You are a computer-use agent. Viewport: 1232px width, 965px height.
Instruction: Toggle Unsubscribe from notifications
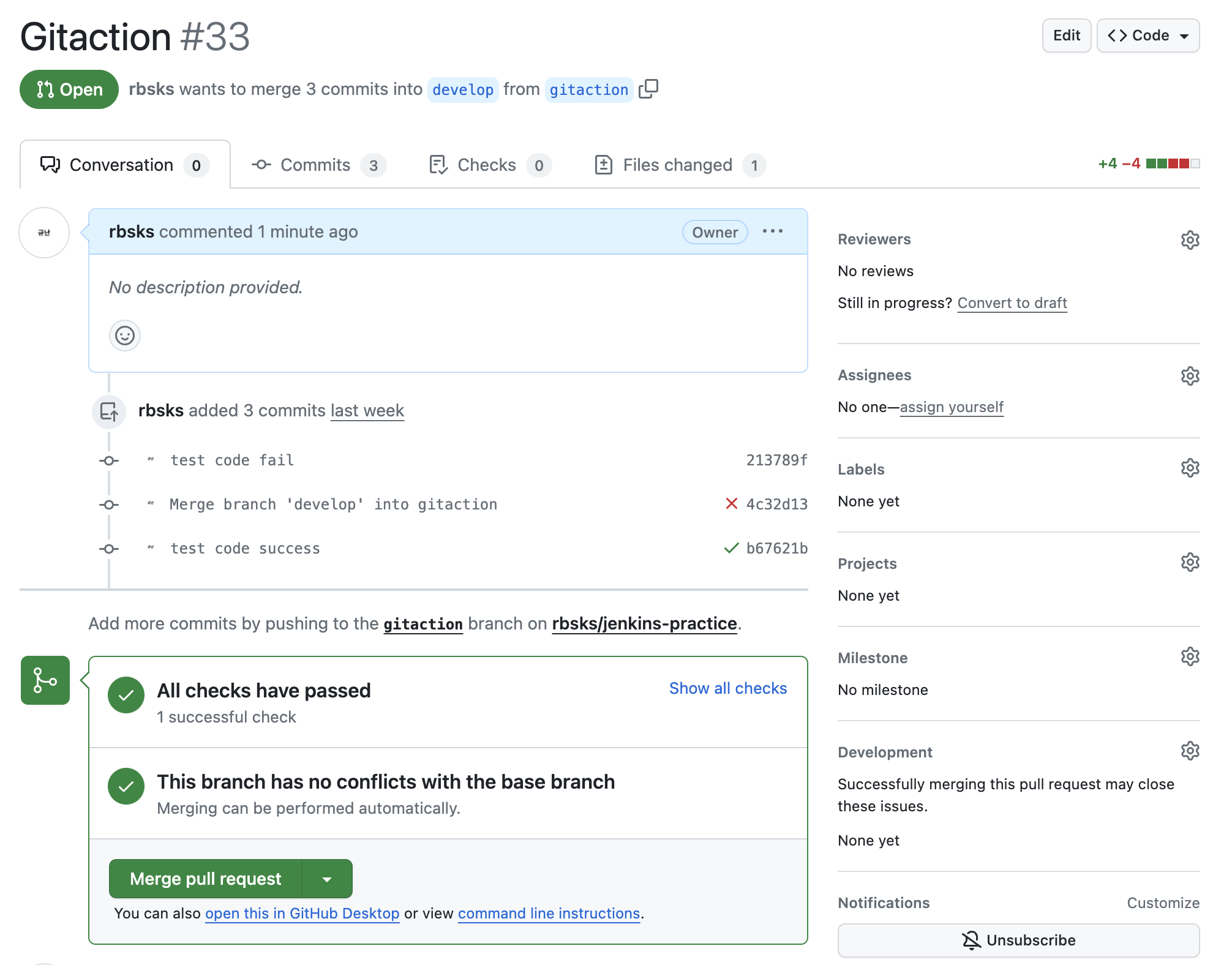point(1018,940)
